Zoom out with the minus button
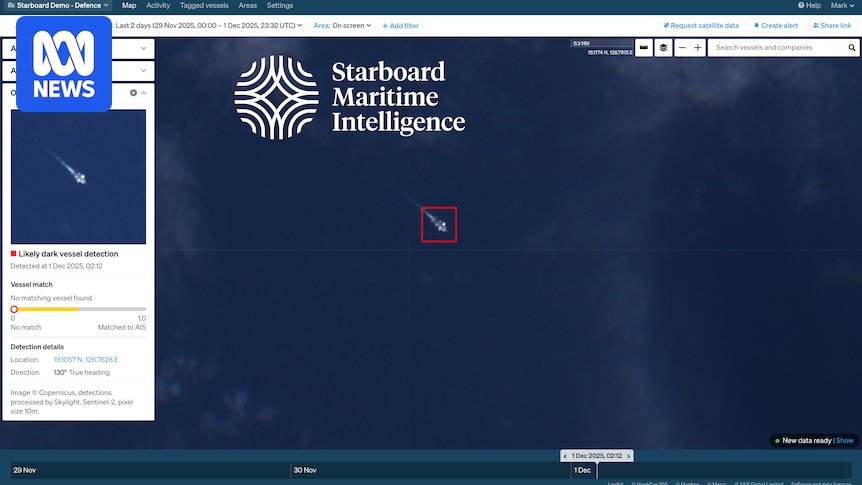The width and height of the screenshot is (862, 485). pyautogui.click(x=682, y=48)
